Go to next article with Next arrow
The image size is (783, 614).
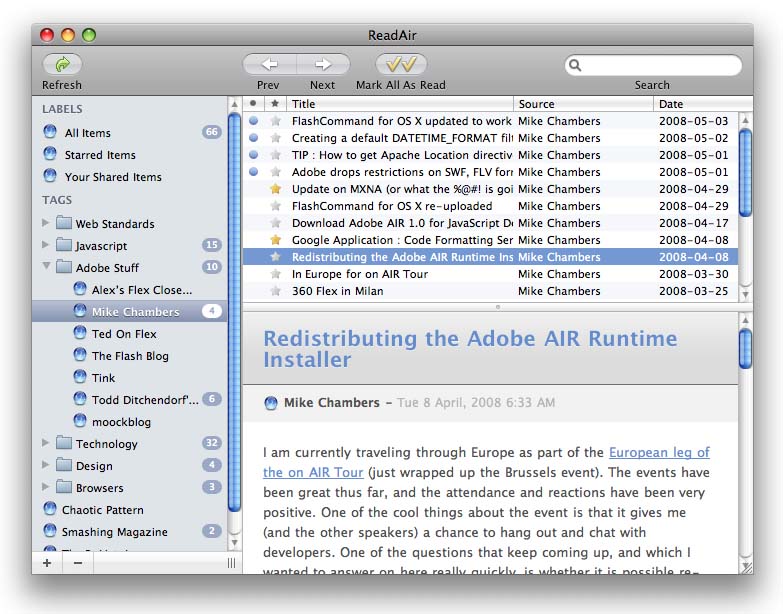323,64
